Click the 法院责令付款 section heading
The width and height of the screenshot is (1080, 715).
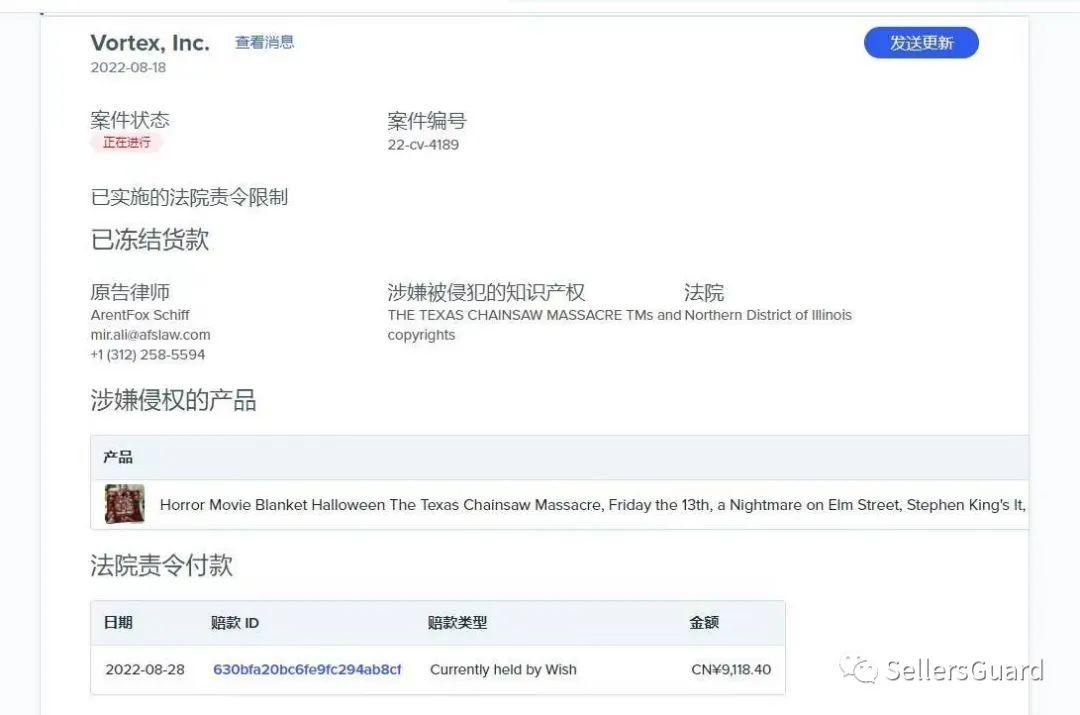162,565
